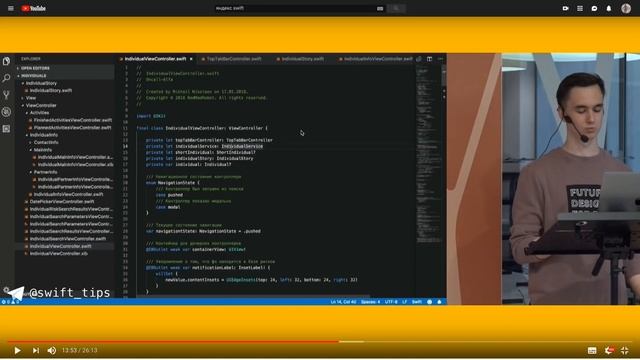Mute the video volume
Image resolution: width=640 pixels, height=360 pixels.
point(52,350)
